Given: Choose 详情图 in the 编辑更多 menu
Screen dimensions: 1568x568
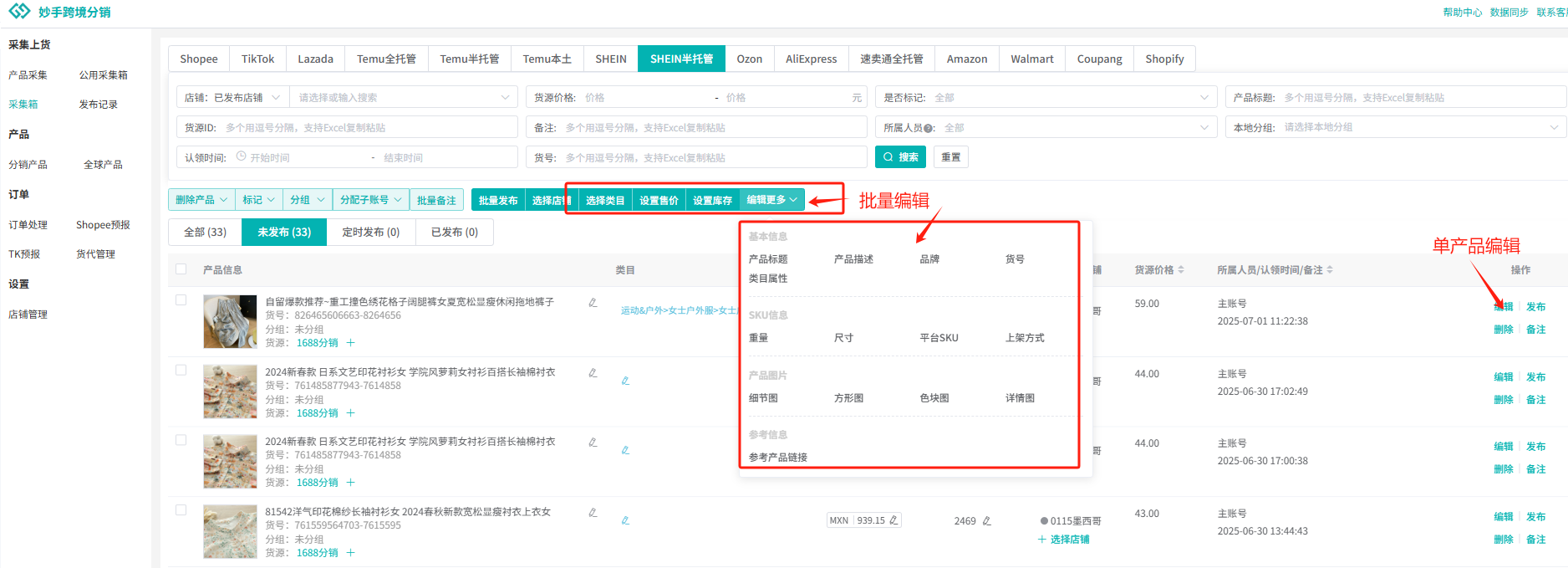Looking at the screenshot, I should point(1020,398).
